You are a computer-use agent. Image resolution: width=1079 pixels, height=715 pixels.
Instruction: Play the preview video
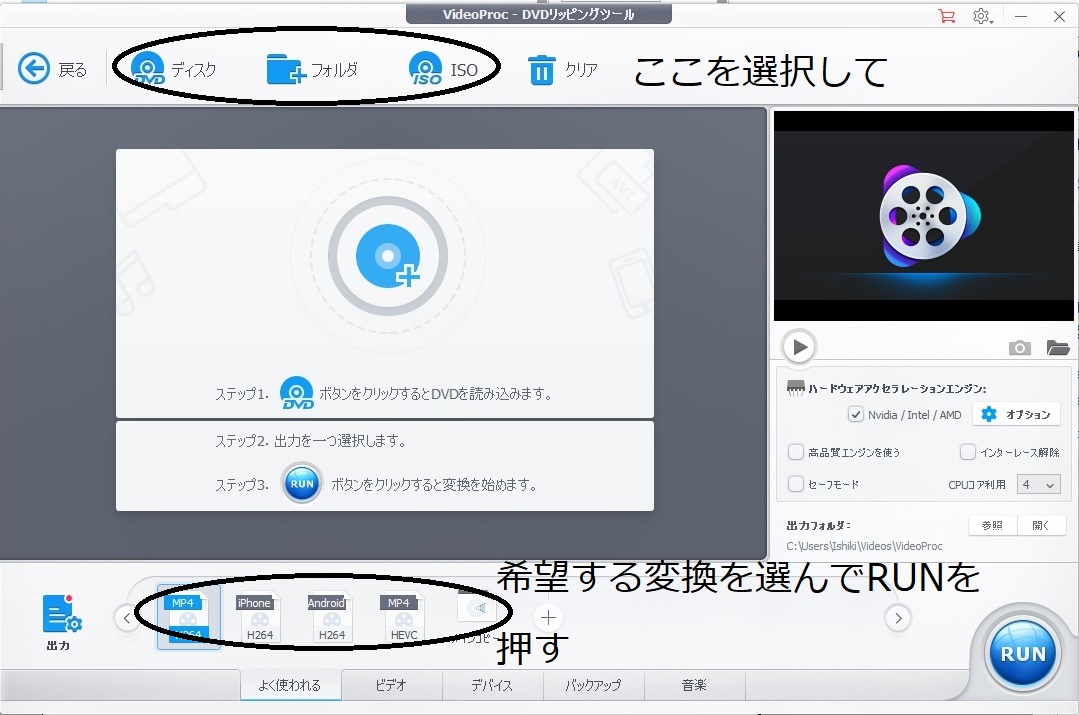pyautogui.click(x=799, y=346)
